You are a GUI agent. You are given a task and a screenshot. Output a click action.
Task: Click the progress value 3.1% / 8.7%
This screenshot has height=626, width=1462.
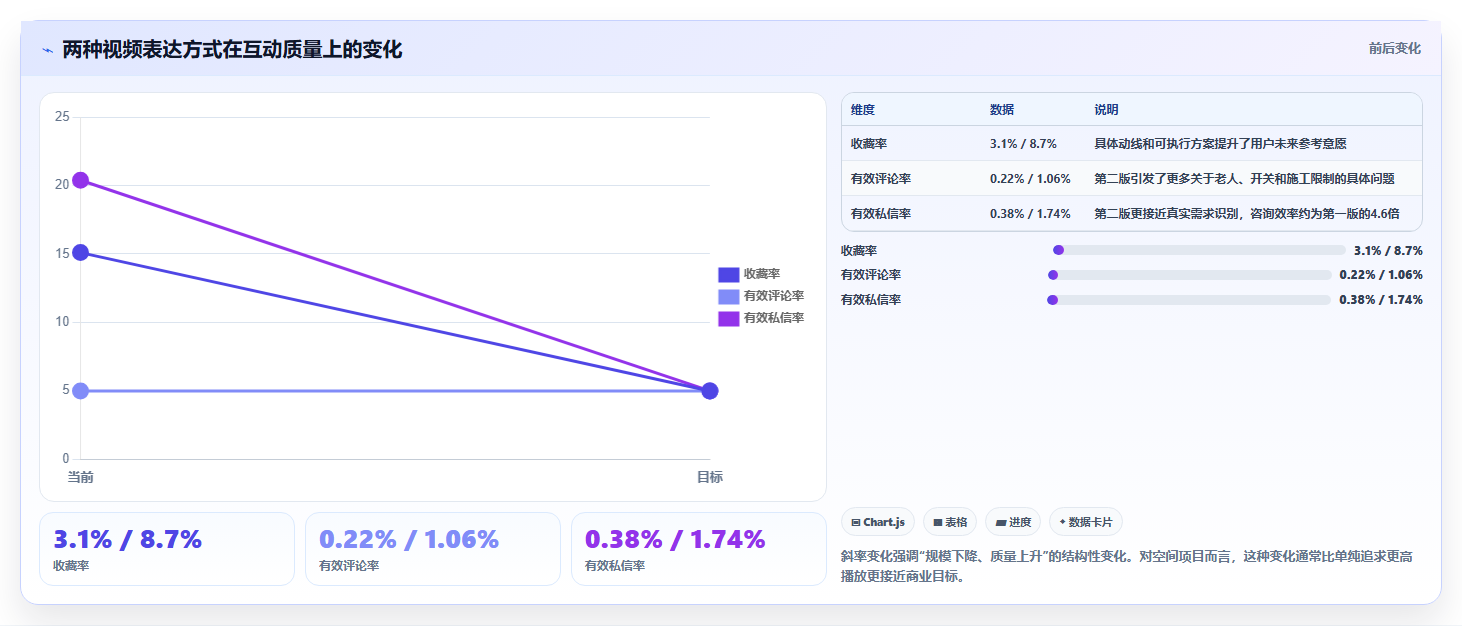pyautogui.click(x=1388, y=251)
